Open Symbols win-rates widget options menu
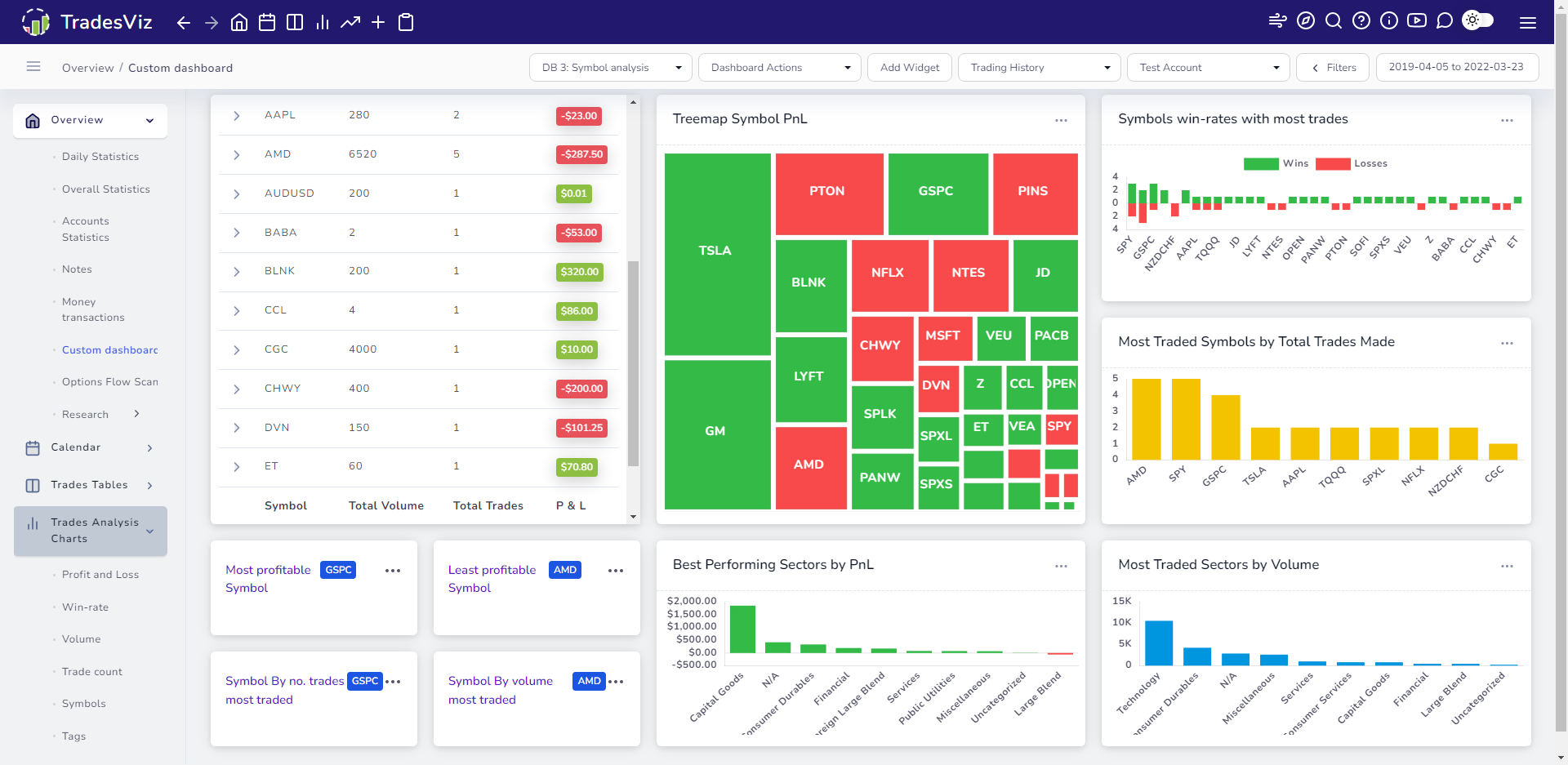 click(1507, 120)
